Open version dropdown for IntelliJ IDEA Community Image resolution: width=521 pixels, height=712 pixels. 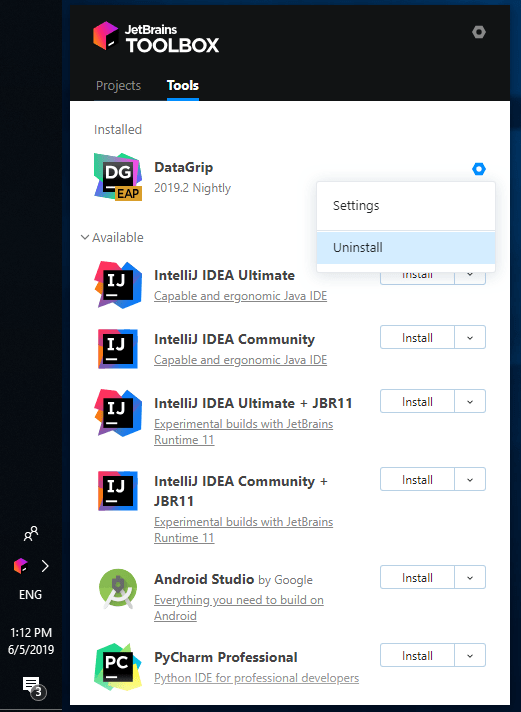(470, 337)
